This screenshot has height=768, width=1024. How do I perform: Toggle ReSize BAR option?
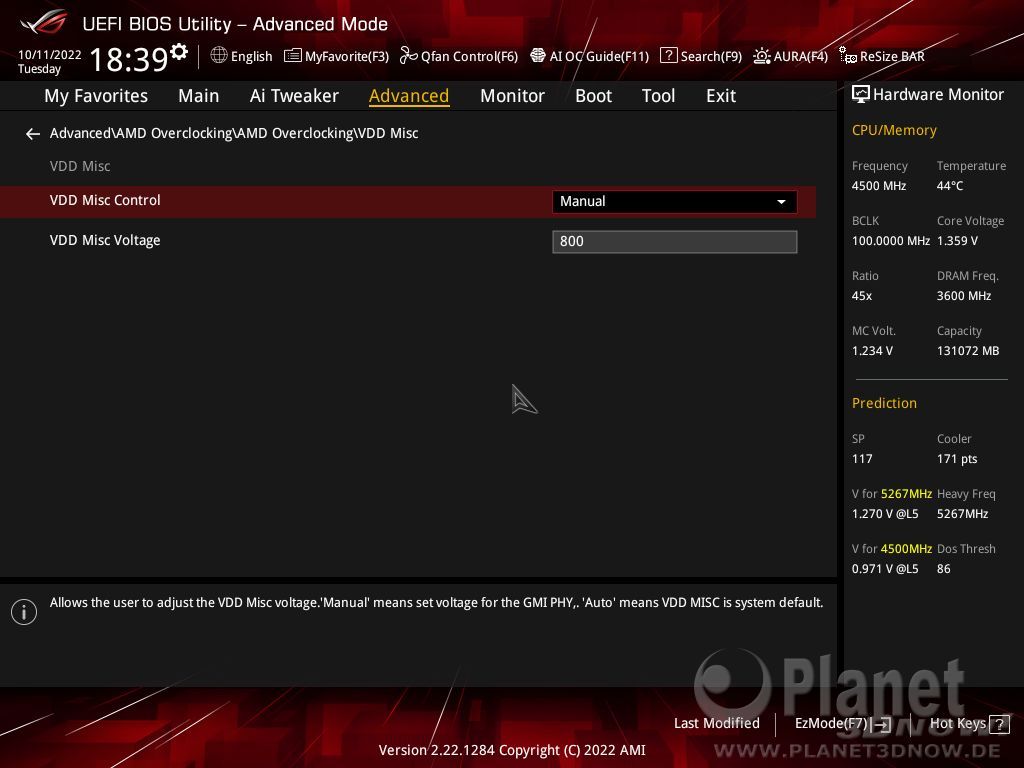point(882,56)
